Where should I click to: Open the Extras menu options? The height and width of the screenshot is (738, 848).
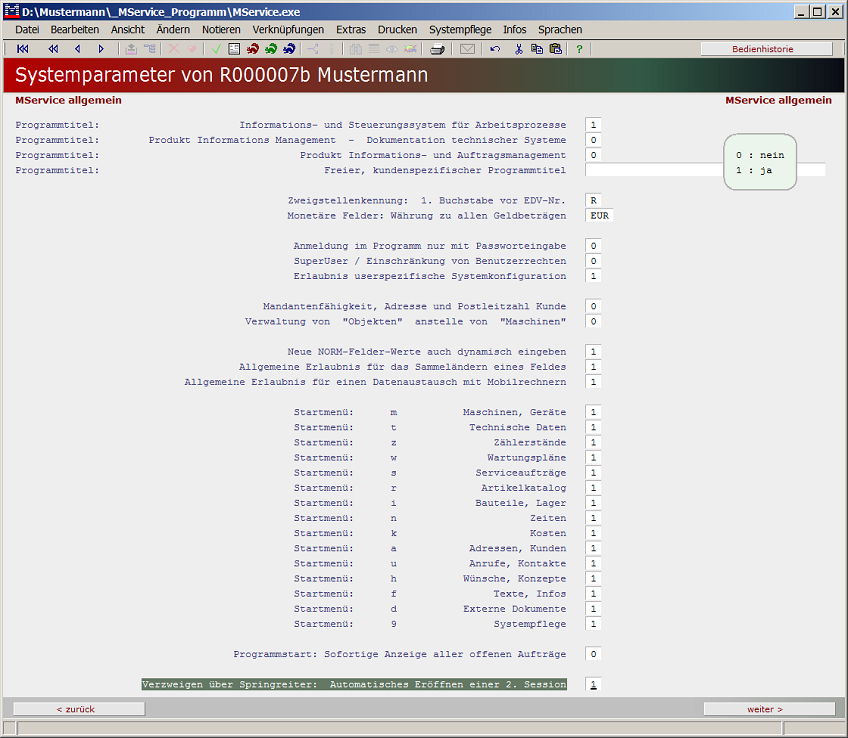click(x=351, y=29)
